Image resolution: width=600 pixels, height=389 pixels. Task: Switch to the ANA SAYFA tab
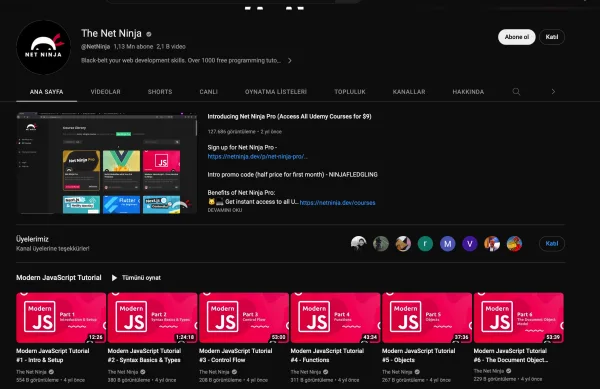(47, 92)
